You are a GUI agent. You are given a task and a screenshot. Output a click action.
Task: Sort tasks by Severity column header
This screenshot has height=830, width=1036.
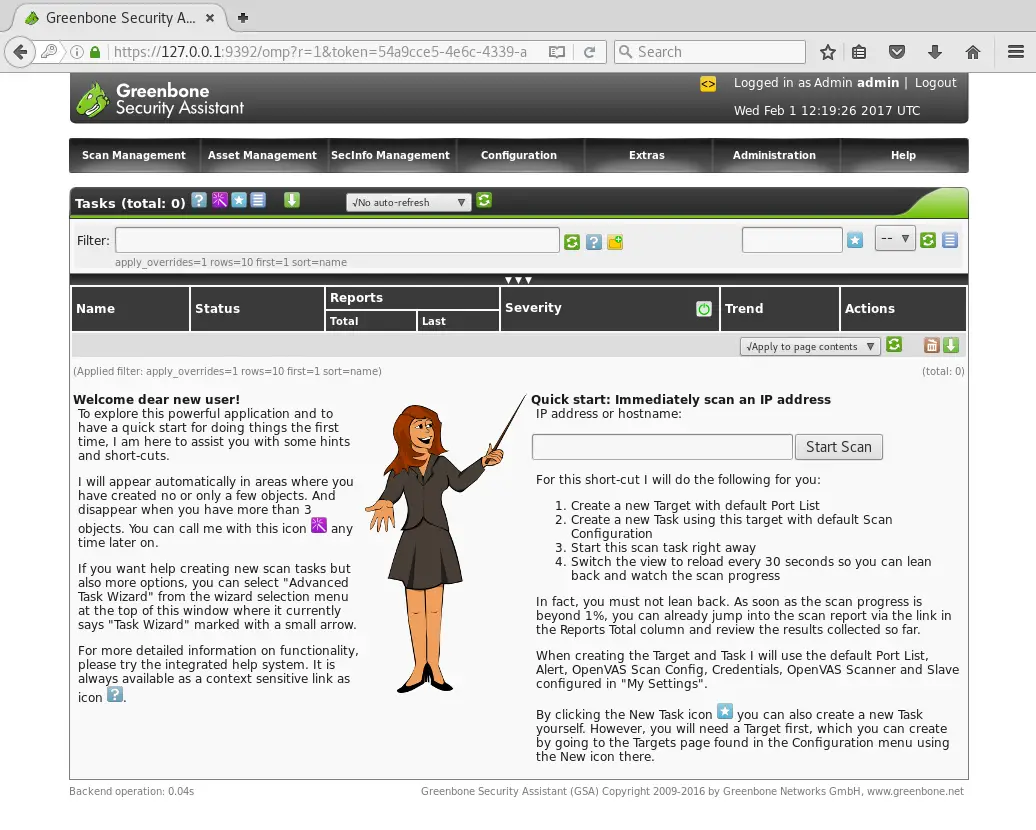tap(533, 307)
